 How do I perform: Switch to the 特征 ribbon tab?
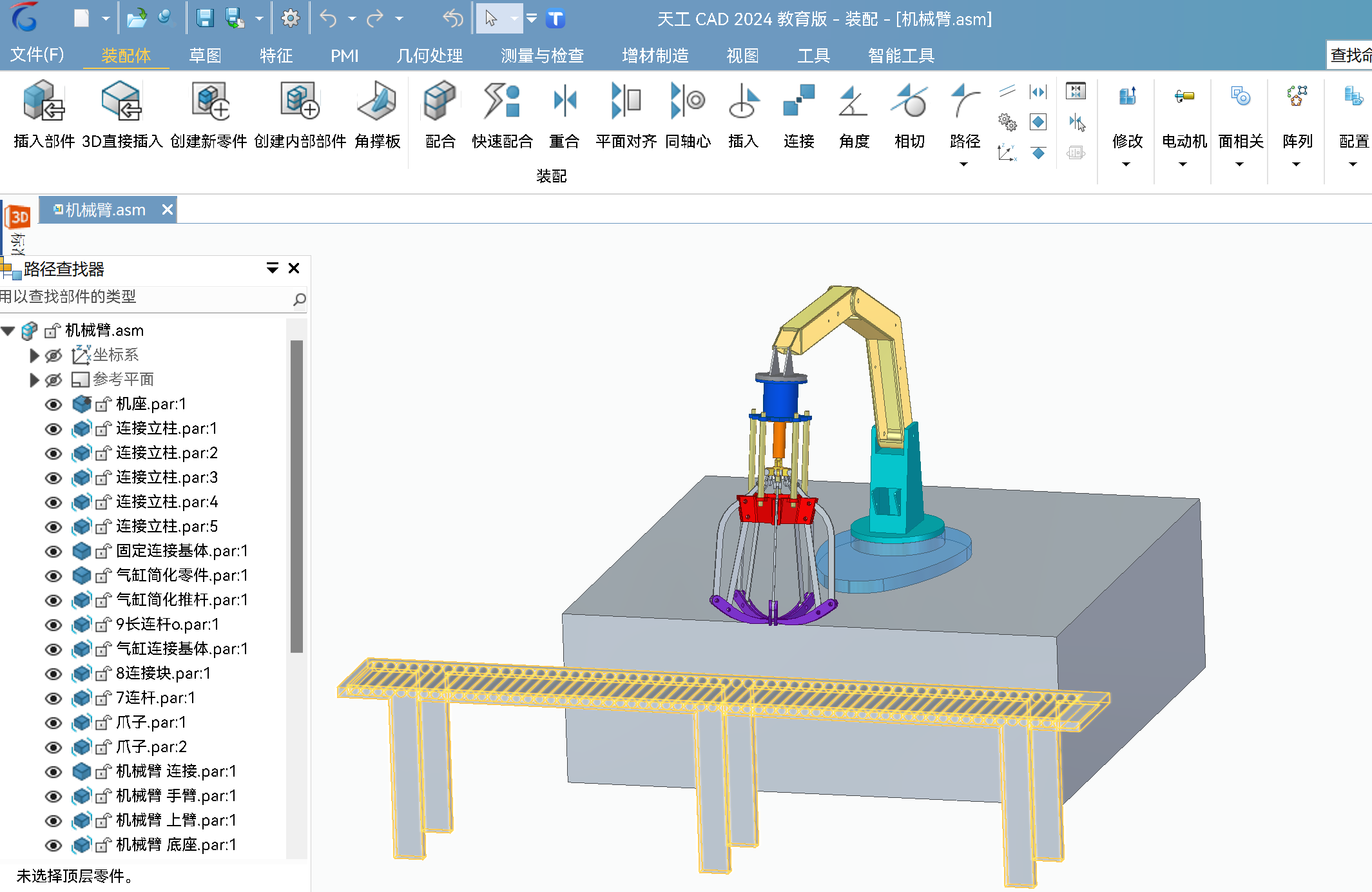point(276,55)
